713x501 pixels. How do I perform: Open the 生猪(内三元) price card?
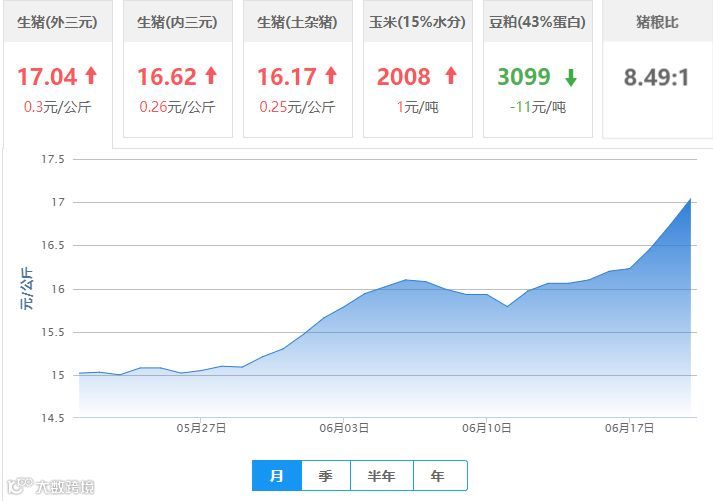[178, 68]
